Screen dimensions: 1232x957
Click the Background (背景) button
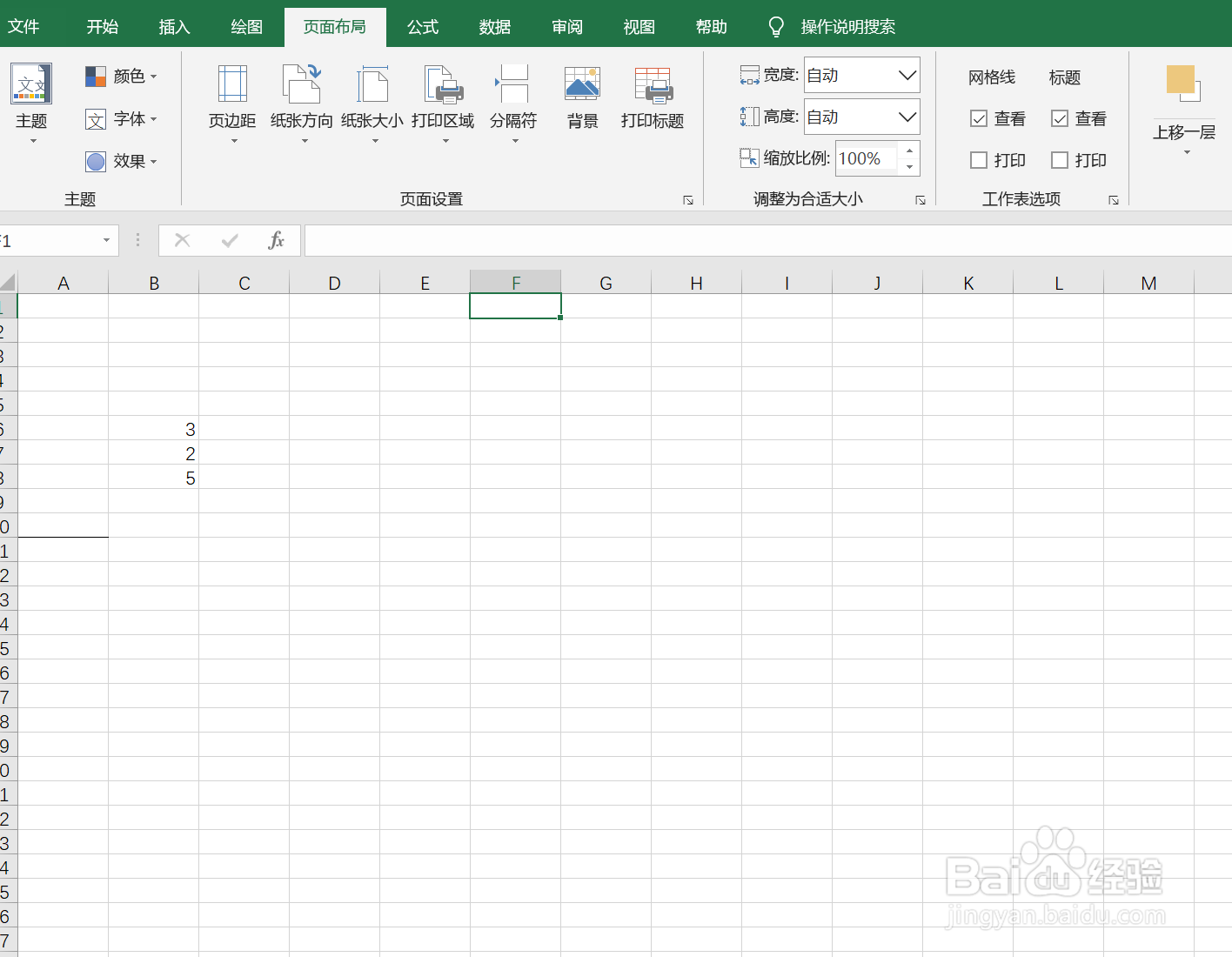click(x=582, y=97)
